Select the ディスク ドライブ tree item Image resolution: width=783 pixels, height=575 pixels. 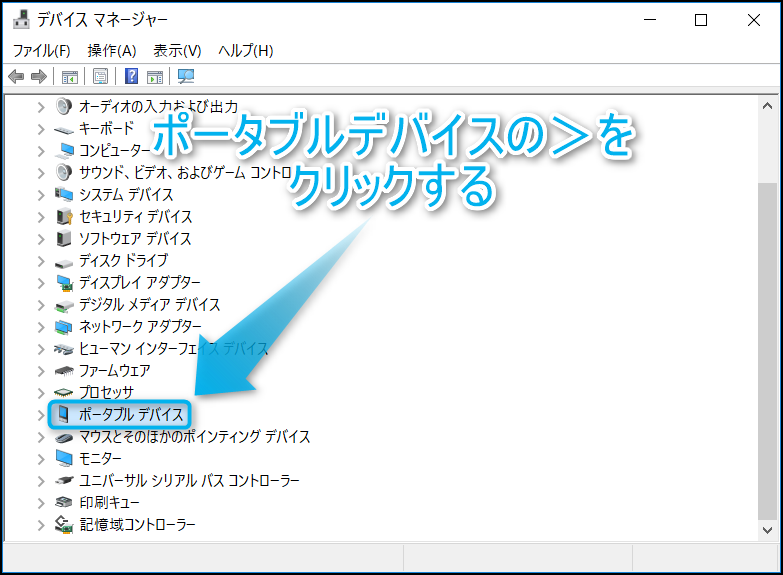(123, 261)
